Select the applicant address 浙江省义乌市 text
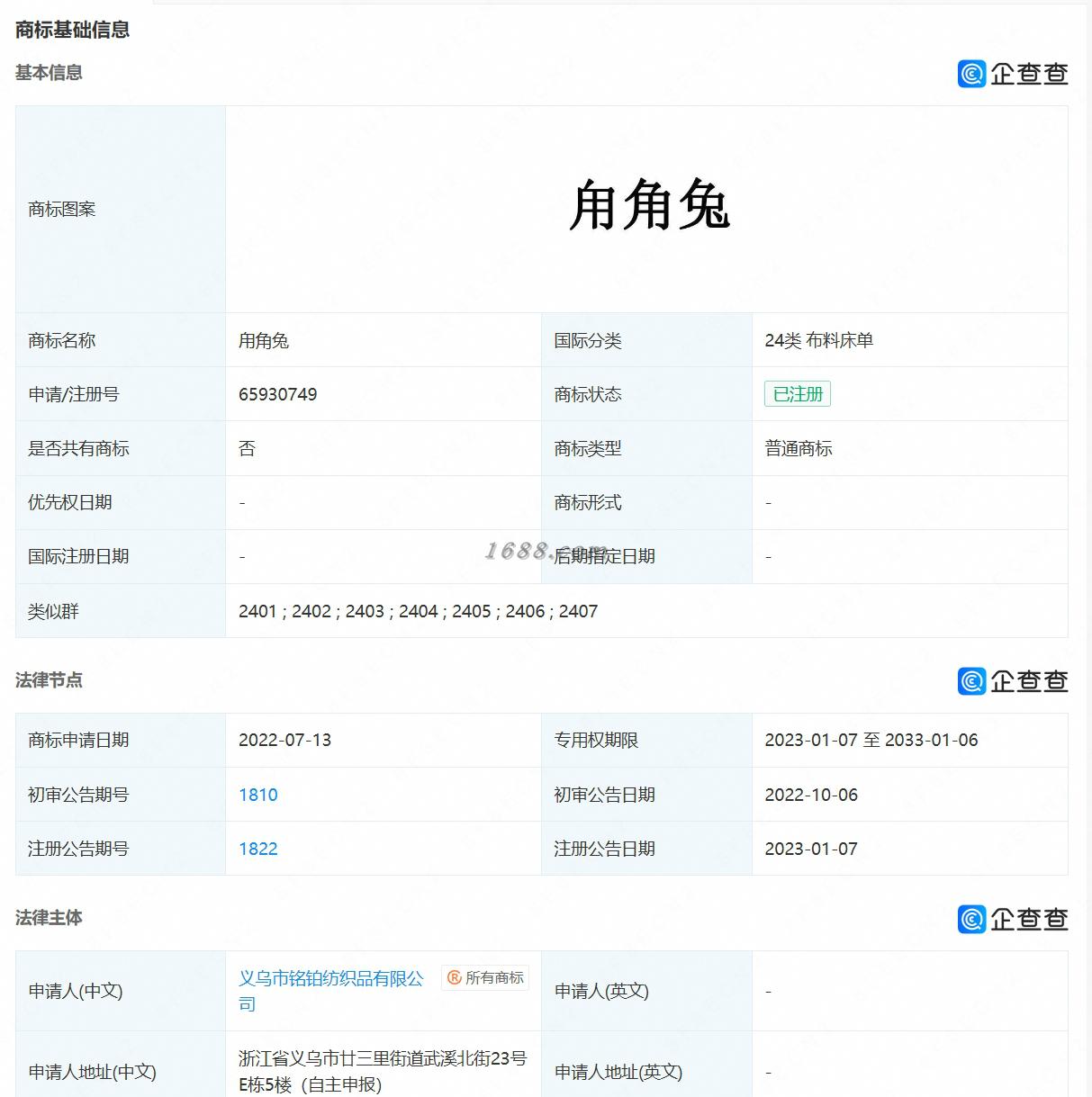 pyautogui.click(x=383, y=1072)
